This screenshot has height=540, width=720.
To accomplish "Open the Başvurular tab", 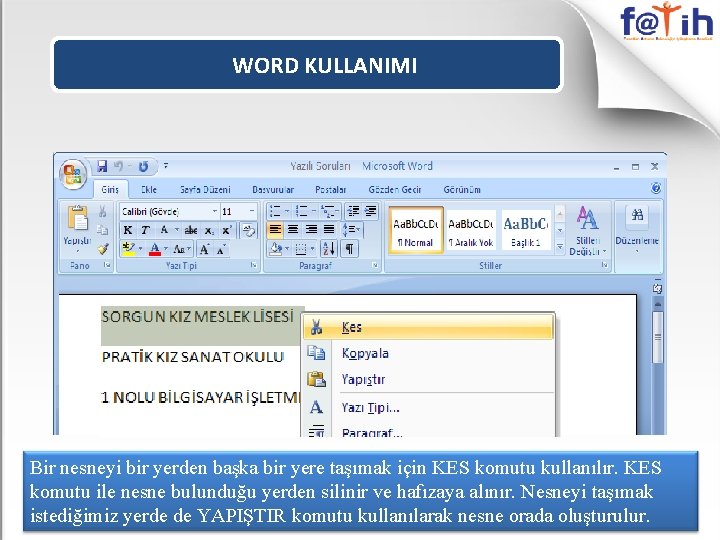I will 273,189.
